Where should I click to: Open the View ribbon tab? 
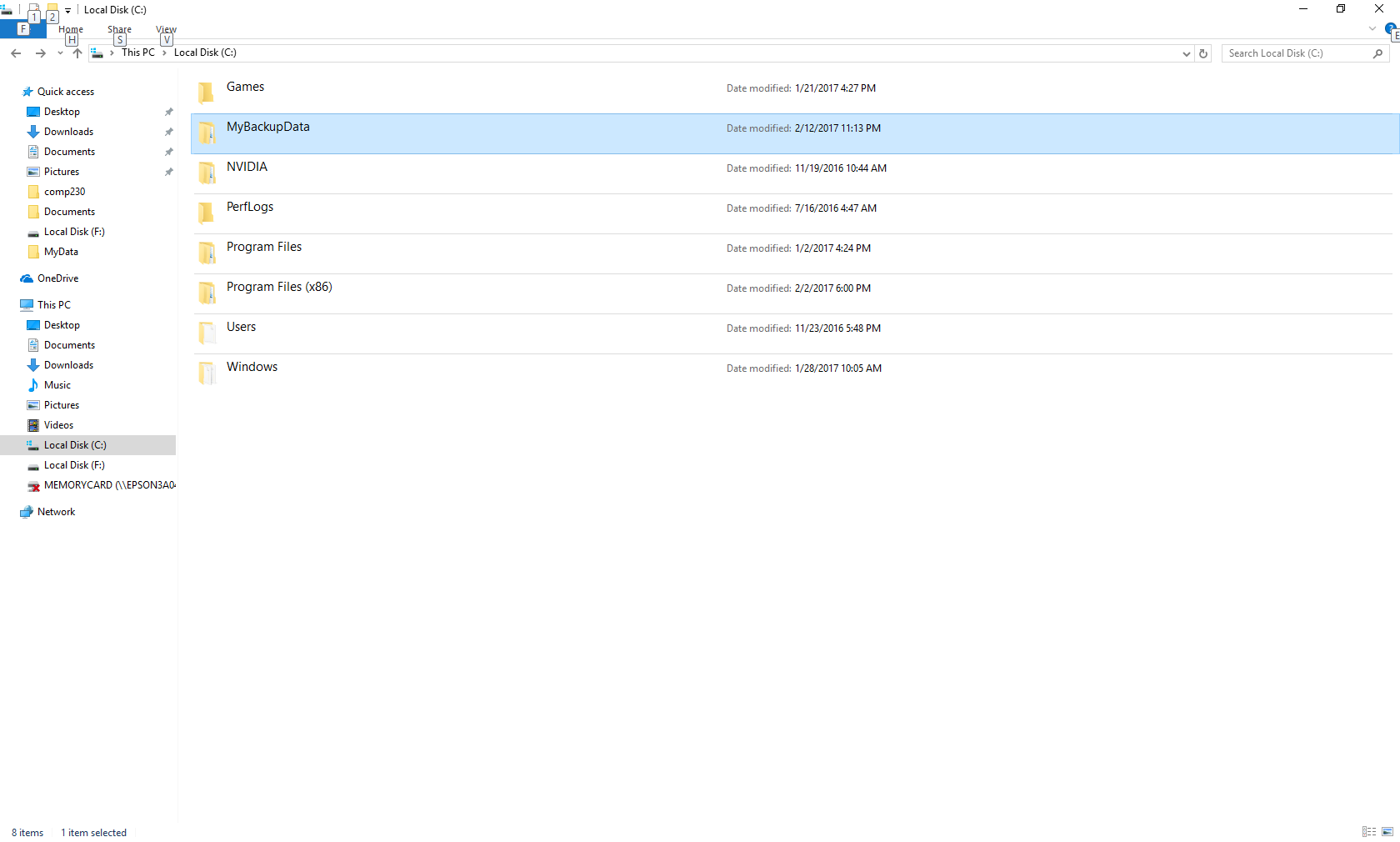[166, 29]
